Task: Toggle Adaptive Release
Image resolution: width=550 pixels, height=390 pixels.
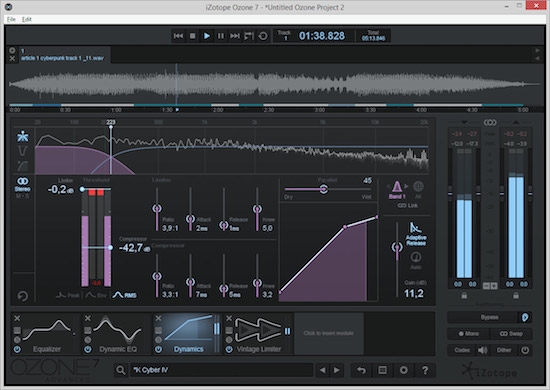Action: (x=416, y=234)
